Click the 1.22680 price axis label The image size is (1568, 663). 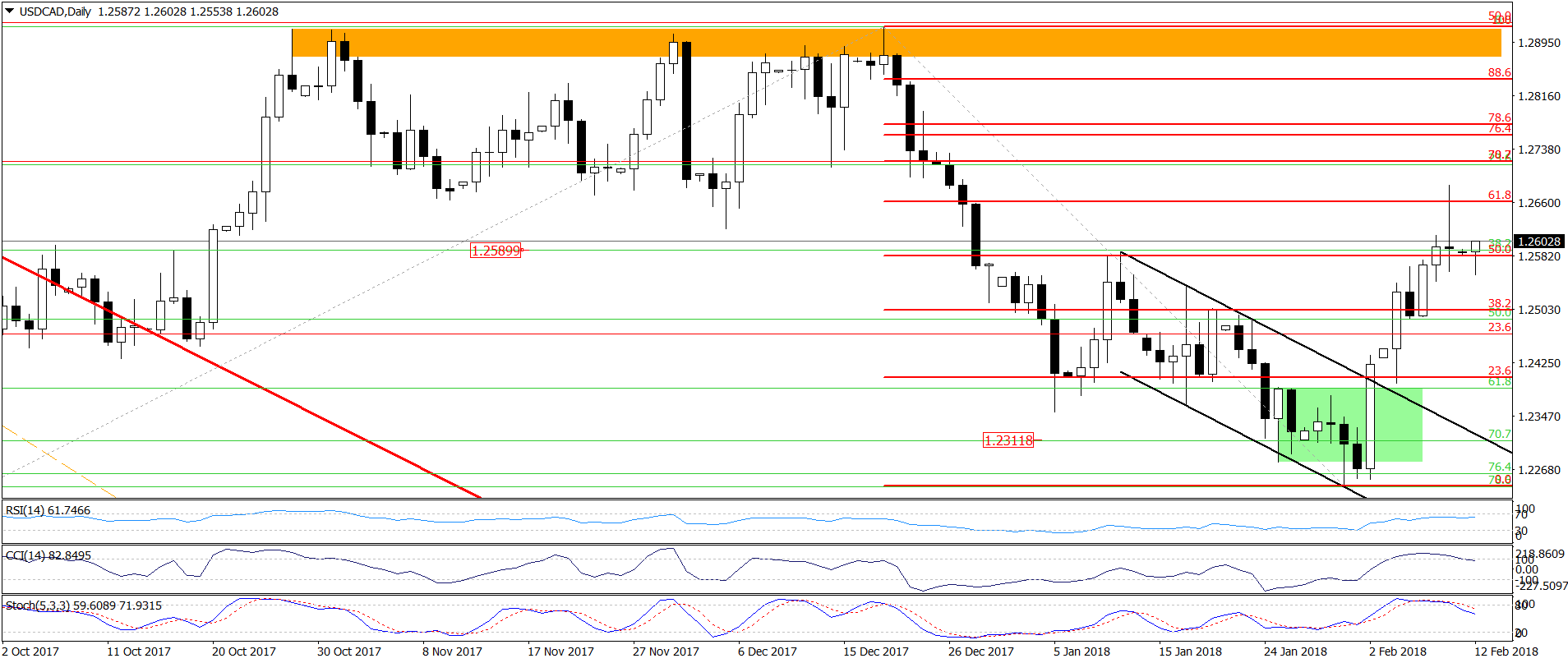(x=1539, y=470)
